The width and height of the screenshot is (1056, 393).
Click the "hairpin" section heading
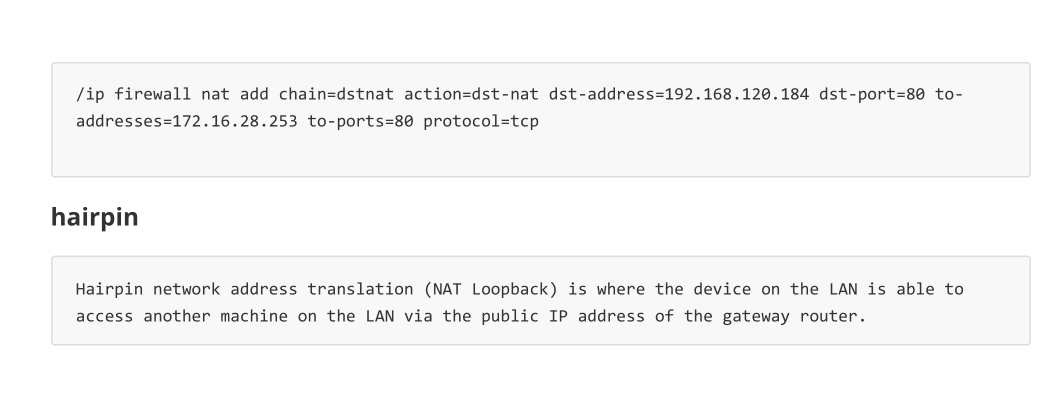[x=94, y=217]
